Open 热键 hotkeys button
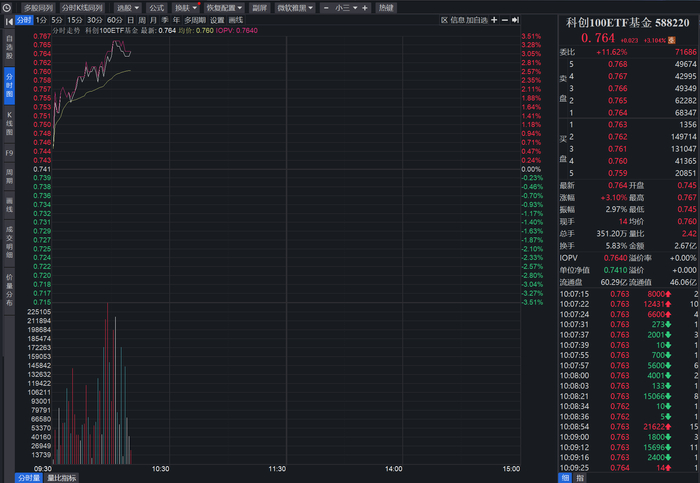This screenshot has height=483, width=700. pos(386,8)
